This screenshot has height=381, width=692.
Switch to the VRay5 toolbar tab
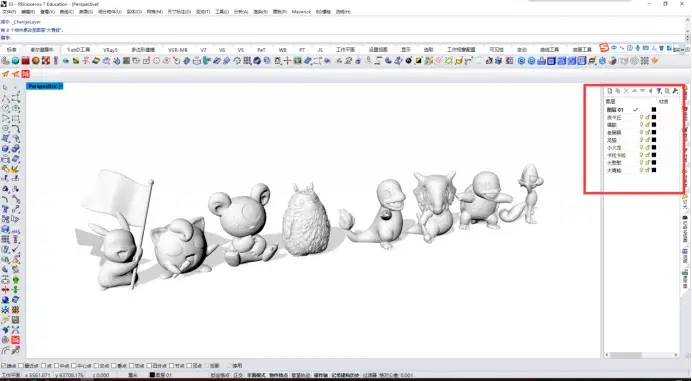(110, 50)
